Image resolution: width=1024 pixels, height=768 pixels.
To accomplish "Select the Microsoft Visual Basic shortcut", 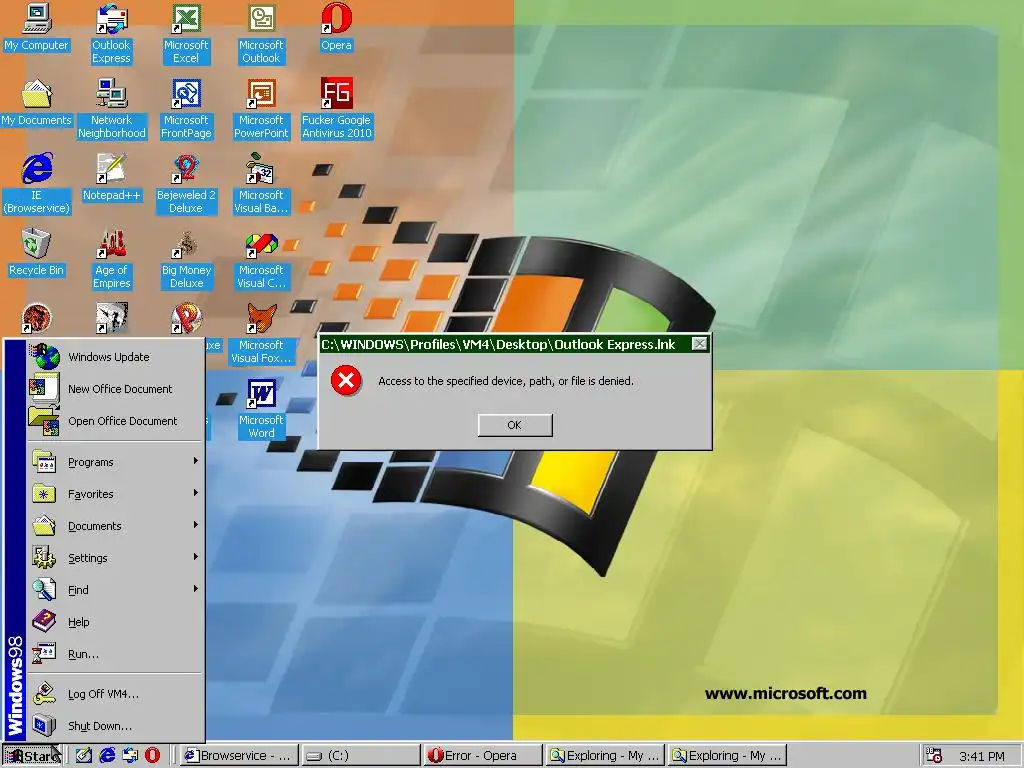I will pos(261,184).
